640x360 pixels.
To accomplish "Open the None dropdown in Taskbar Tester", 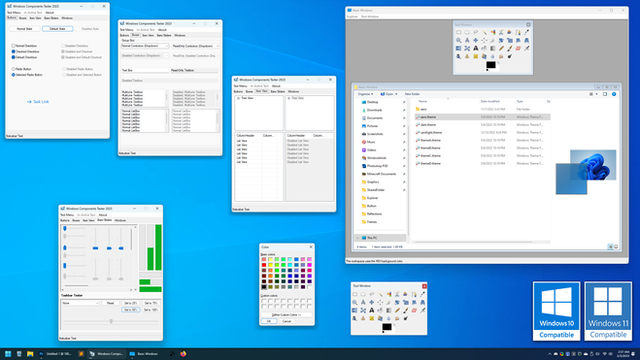I will pyautogui.click(x=80, y=303).
